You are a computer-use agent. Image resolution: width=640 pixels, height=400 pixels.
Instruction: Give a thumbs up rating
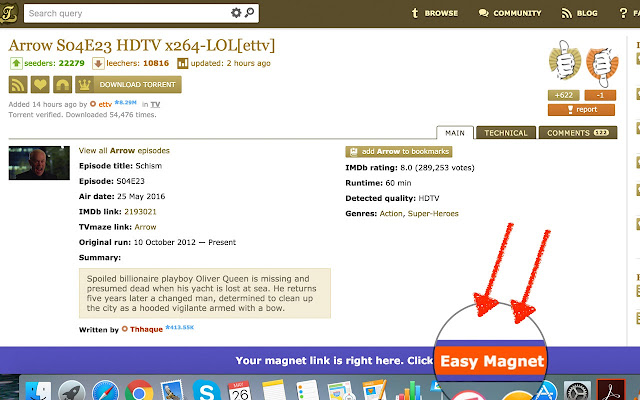[x=564, y=60]
